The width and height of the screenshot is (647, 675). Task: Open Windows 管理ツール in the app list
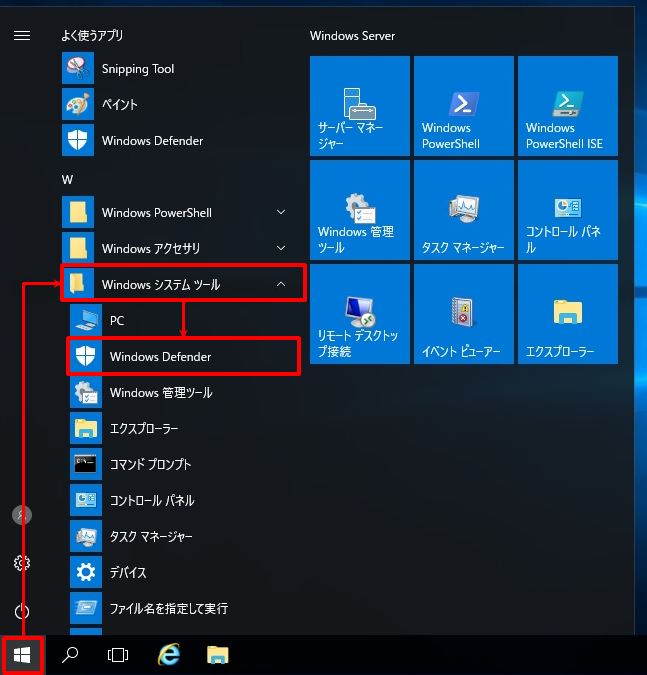pos(183,392)
